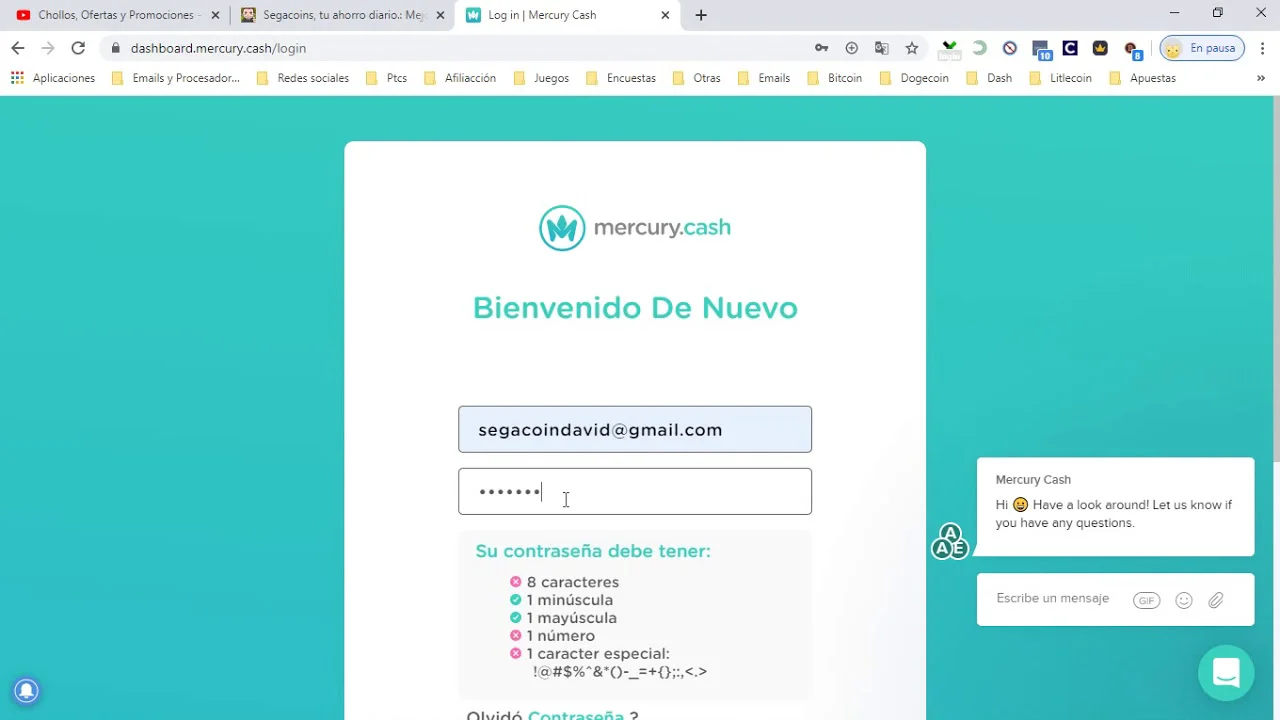Image resolution: width=1280 pixels, height=720 pixels.
Task: Open GIF picker in chat
Action: pos(1146,600)
